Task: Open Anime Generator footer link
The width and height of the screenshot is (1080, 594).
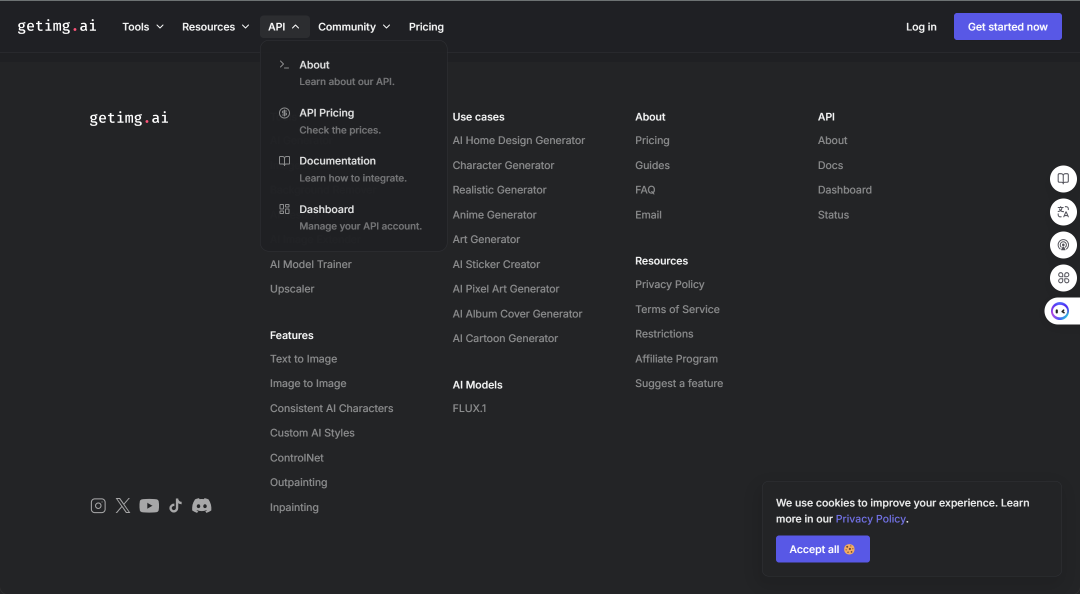Action: pos(495,215)
